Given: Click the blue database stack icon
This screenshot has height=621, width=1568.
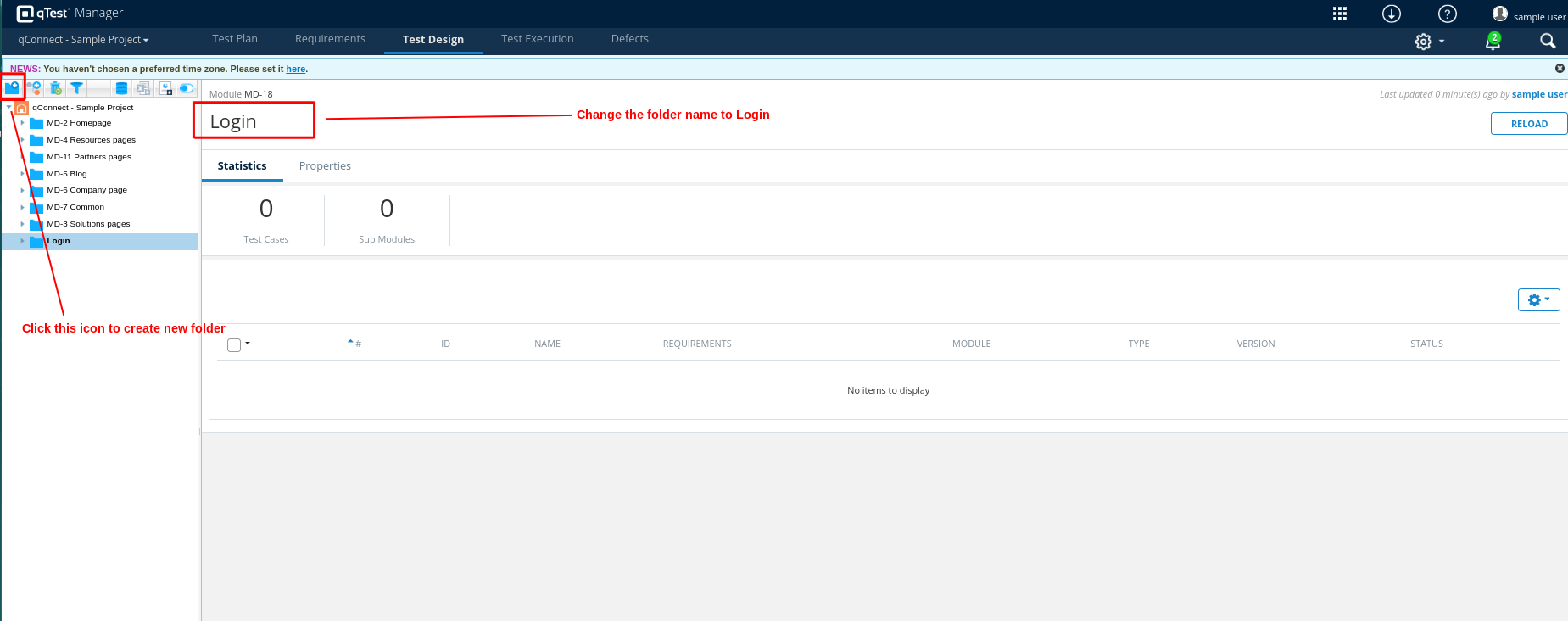Looking at the screenshot, I should (x=121, y=88).
